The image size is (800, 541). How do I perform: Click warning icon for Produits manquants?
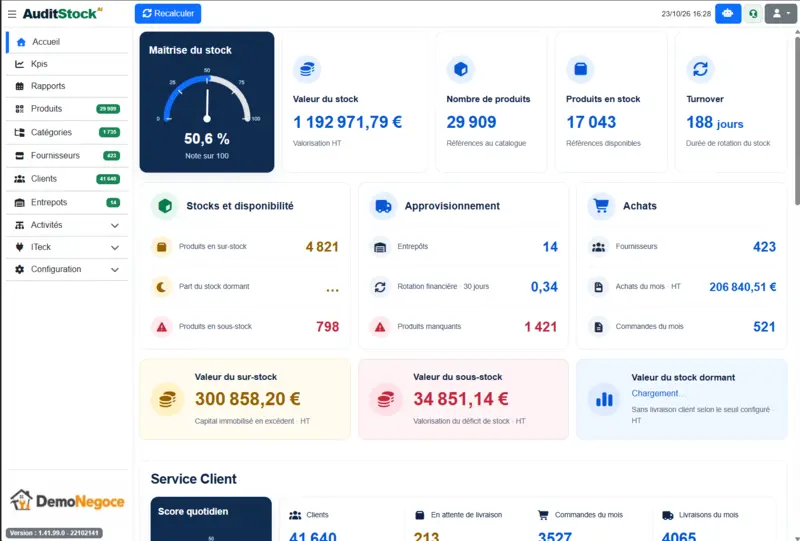380,327
